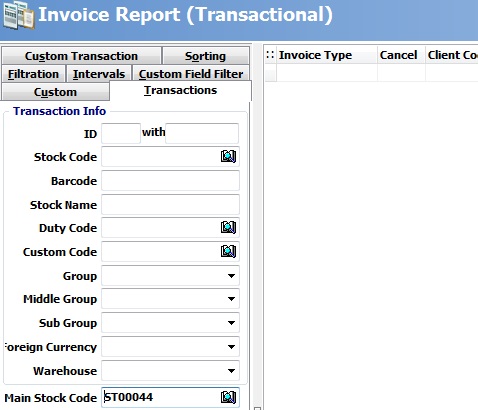Open Duty Code lookup icon
Screen dimensions: 478x410
(228, 227)
